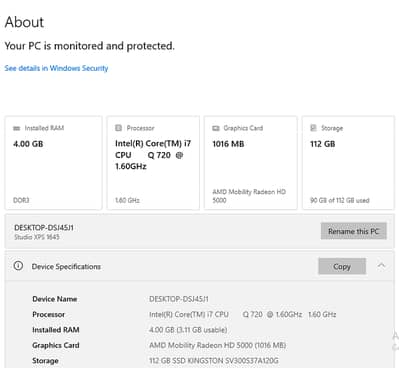
Task: Click the Device Specifications heading
Action: click(66, 267)
